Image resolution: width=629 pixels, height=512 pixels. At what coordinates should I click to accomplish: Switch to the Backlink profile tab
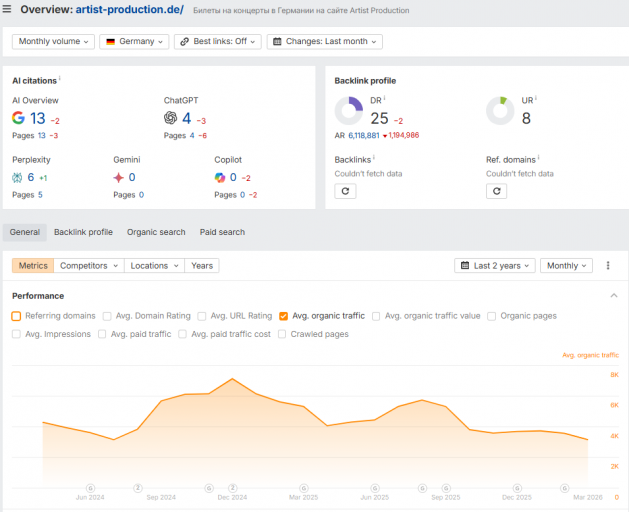point(83,232)
